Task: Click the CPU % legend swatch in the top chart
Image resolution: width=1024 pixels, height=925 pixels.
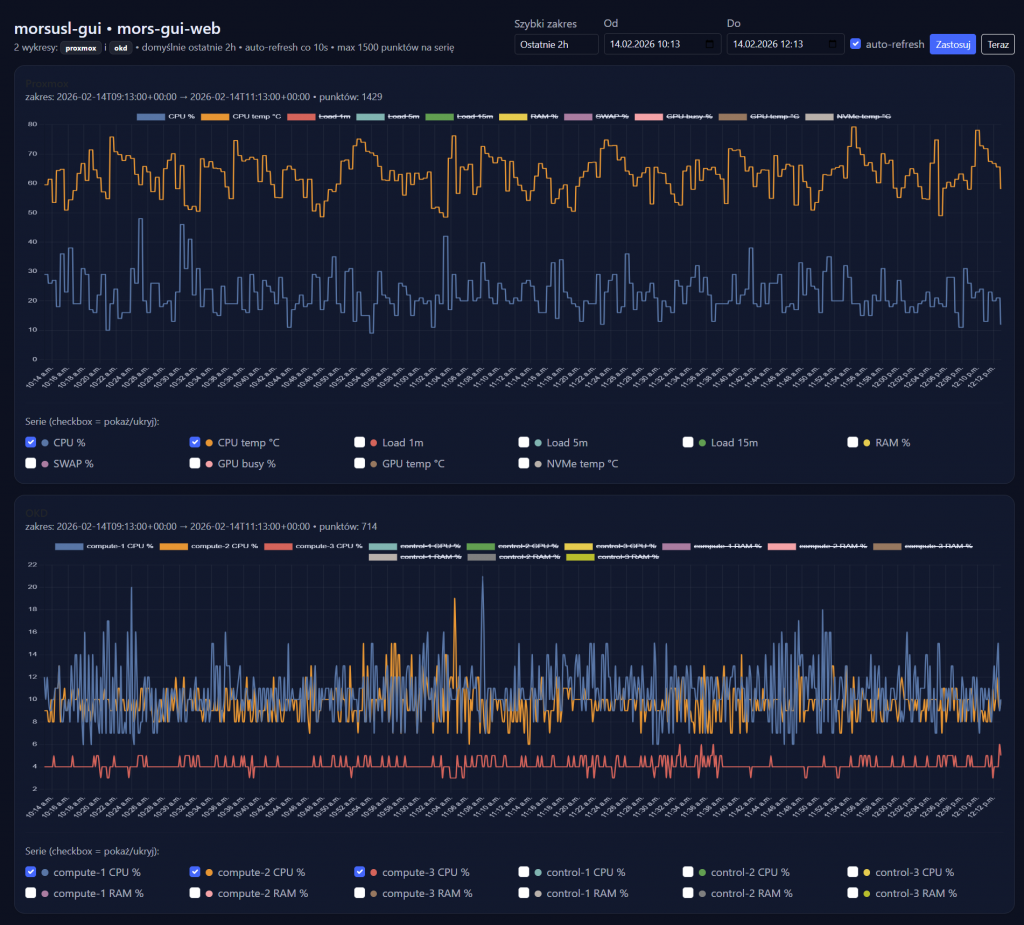Action: 150,117
